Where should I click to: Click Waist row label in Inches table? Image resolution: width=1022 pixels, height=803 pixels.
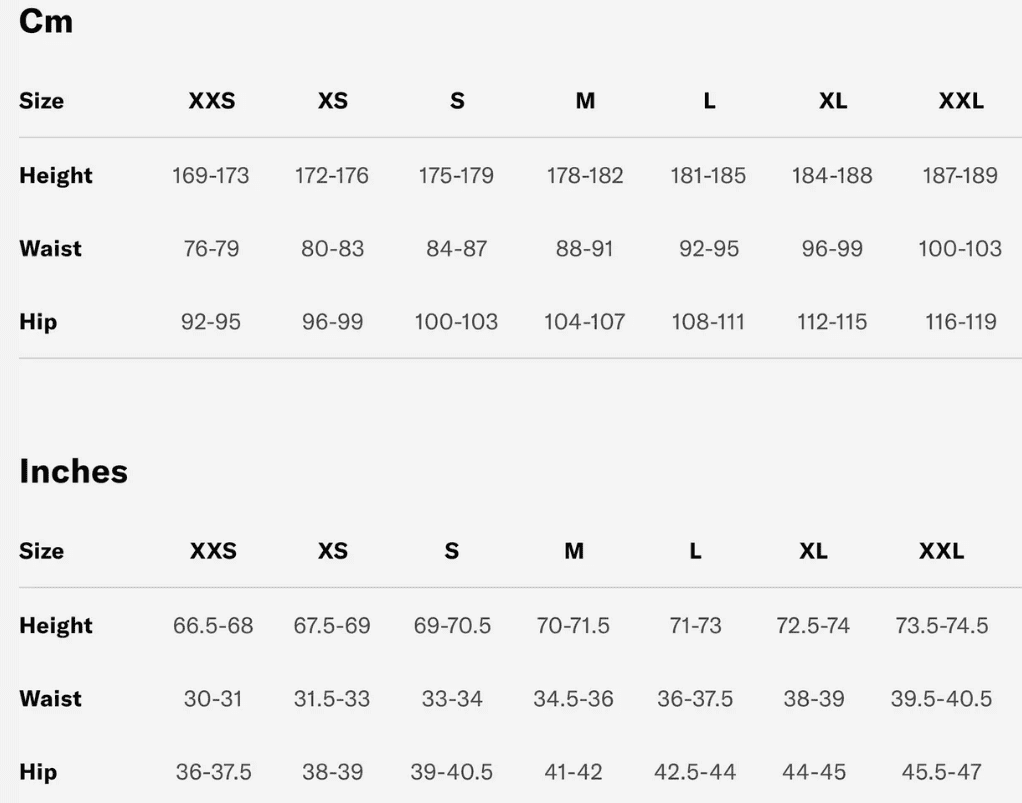52,698
